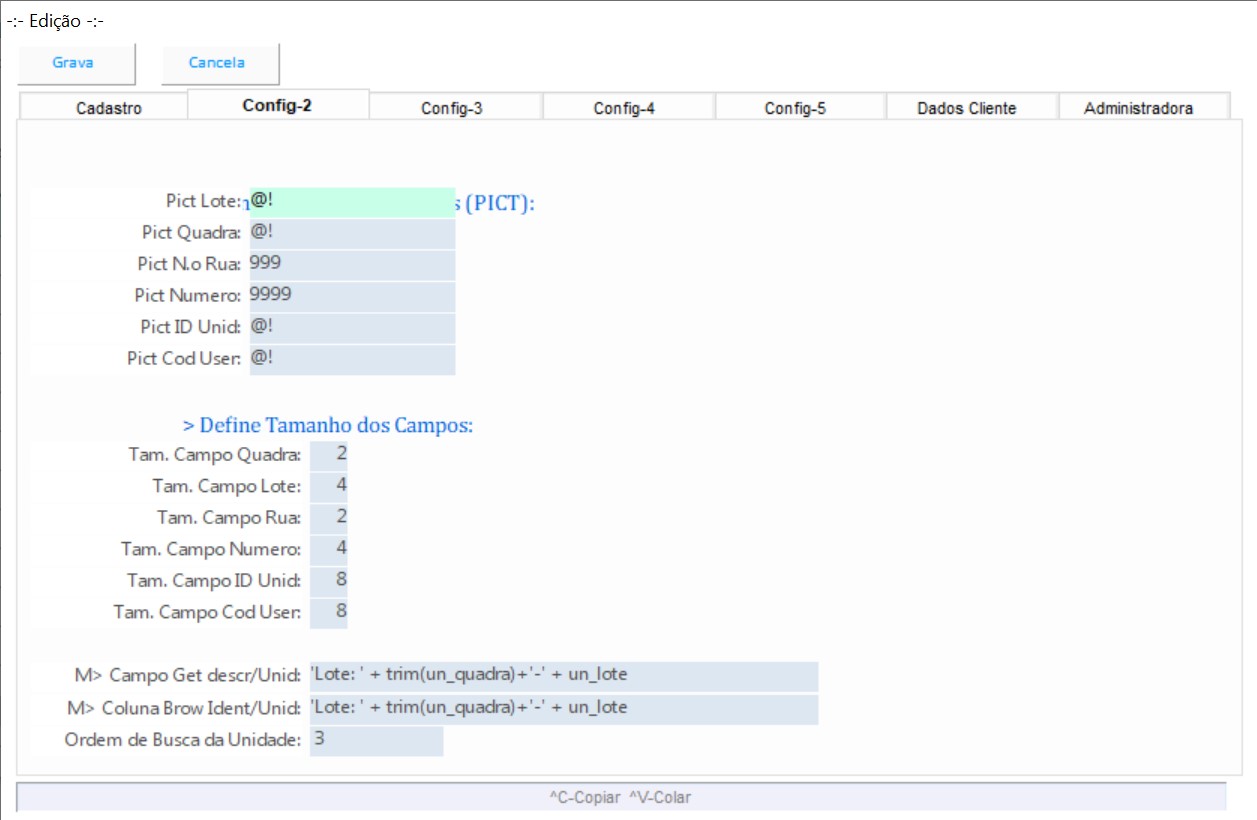Click the Coluna Brow Ident/Unid field

[563, 708]
